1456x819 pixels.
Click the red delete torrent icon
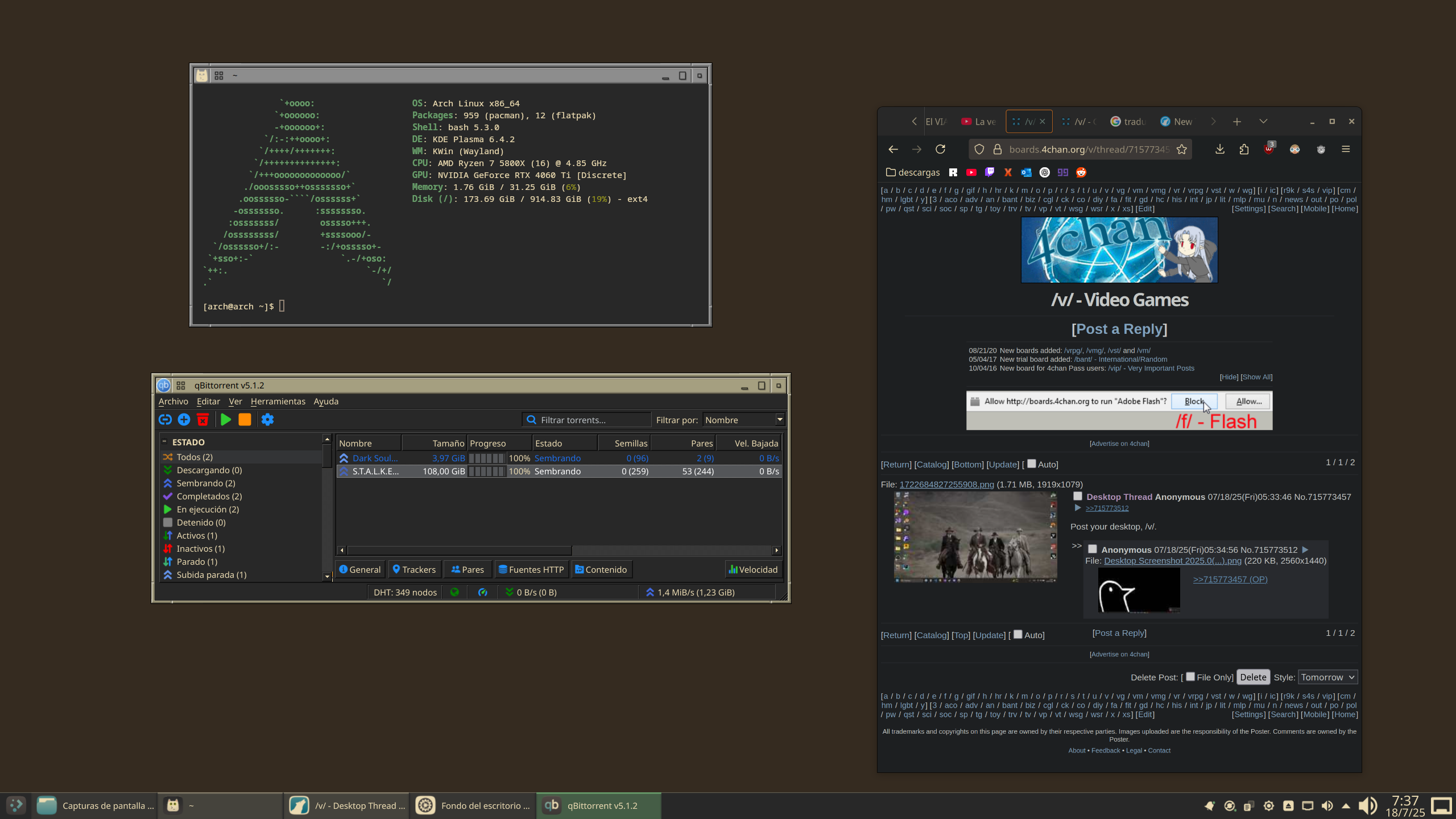(x=202, y=420)
